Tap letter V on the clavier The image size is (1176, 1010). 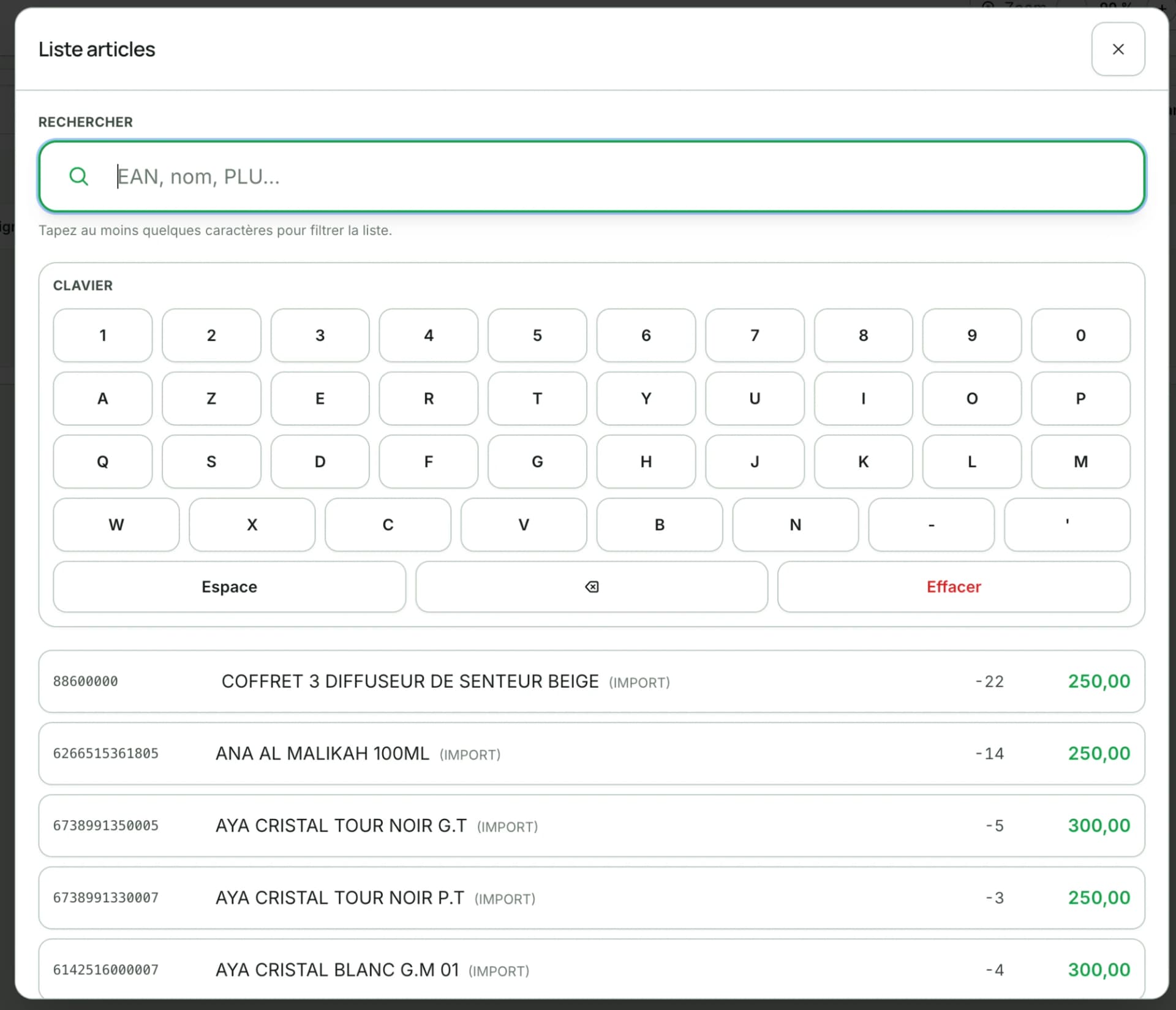(x=524, y=525)
